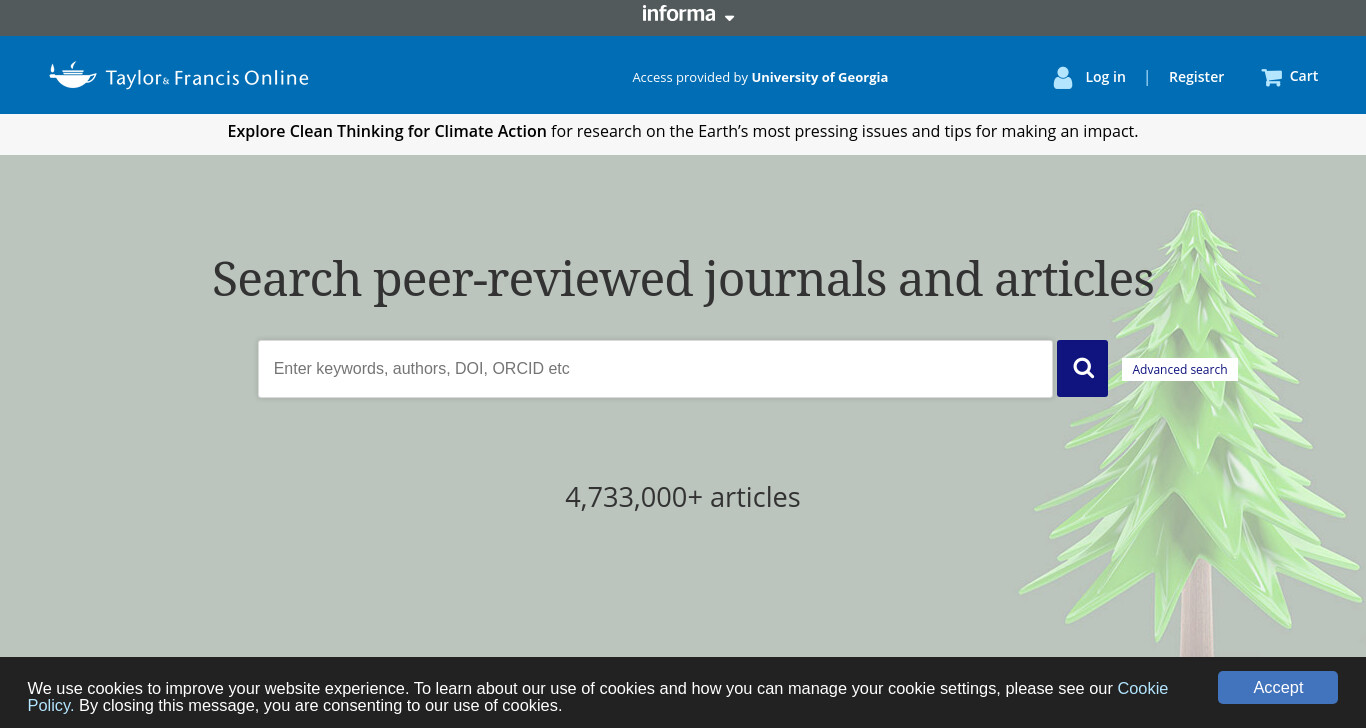Open the Cart link
Screen dimensions: 1366x728
[x=1303, y=76]
